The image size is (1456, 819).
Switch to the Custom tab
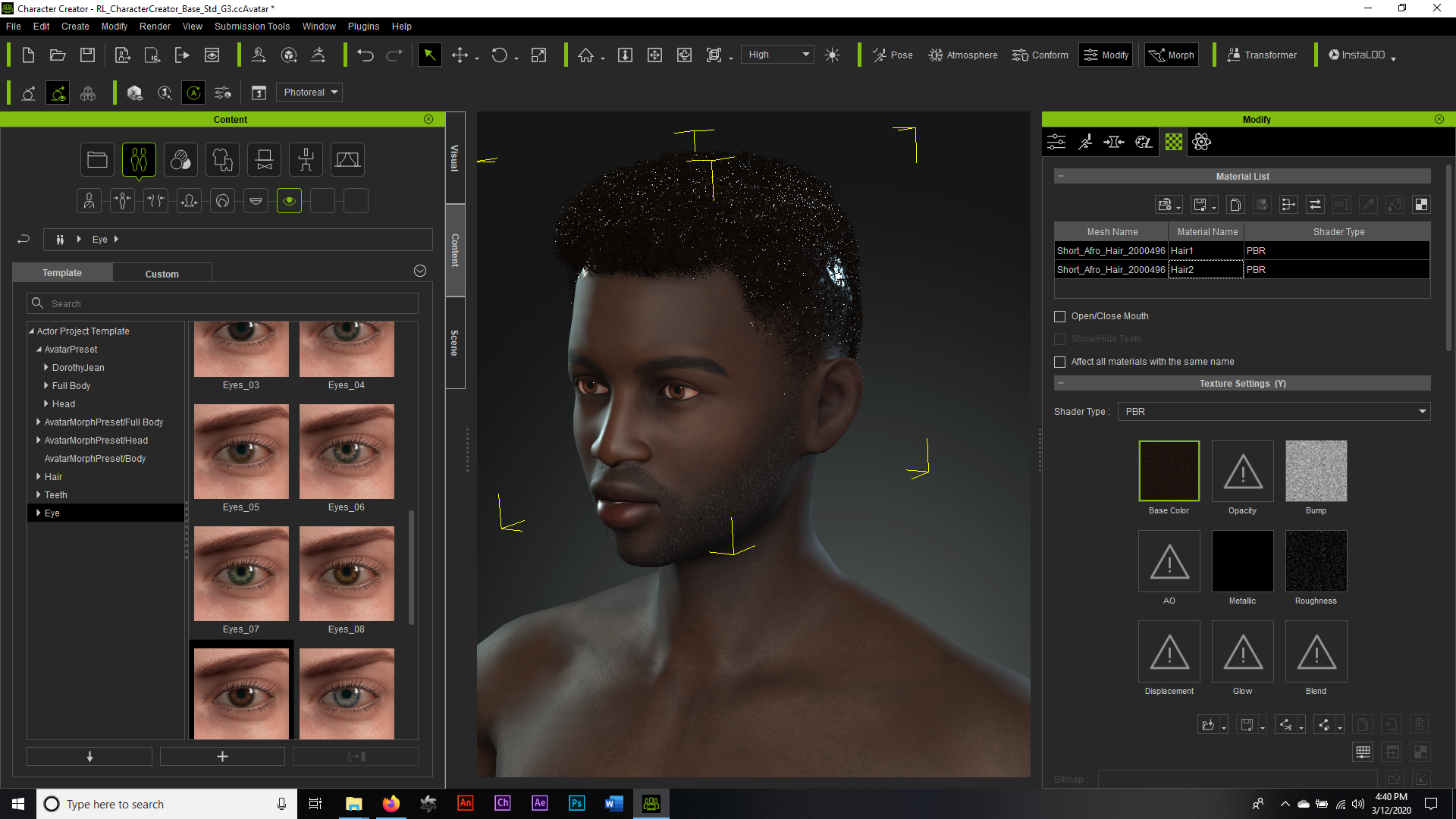162,274
